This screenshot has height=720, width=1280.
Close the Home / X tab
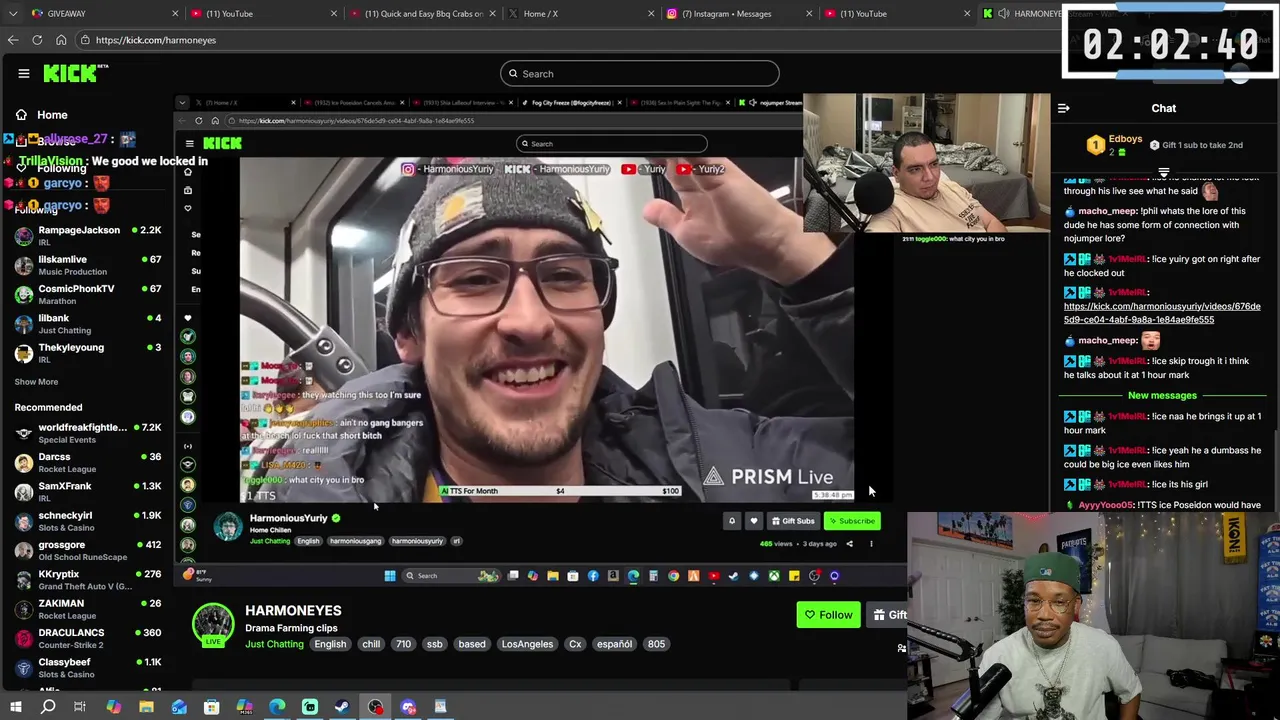[651, 13]
